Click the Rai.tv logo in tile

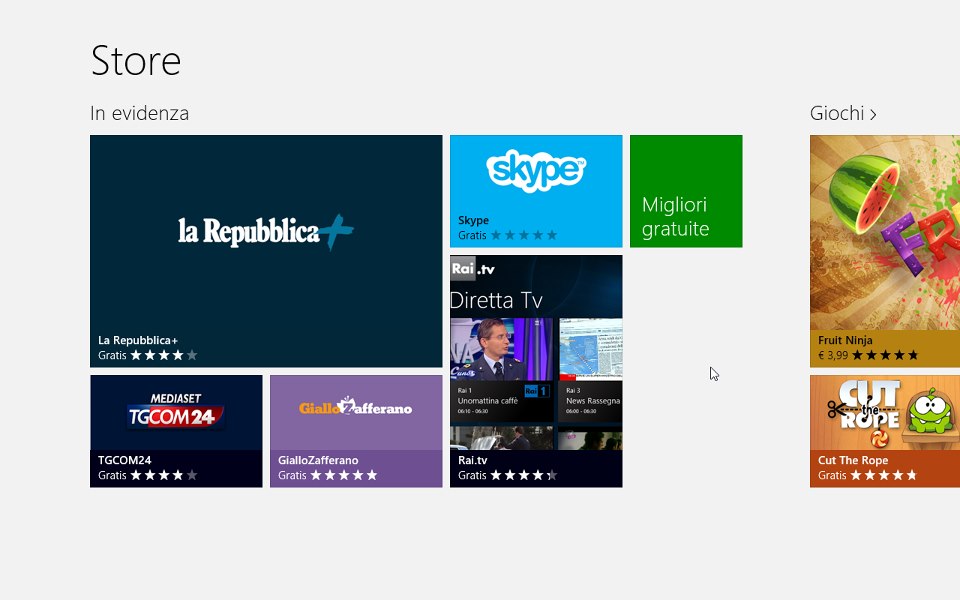tap(473, 268)
